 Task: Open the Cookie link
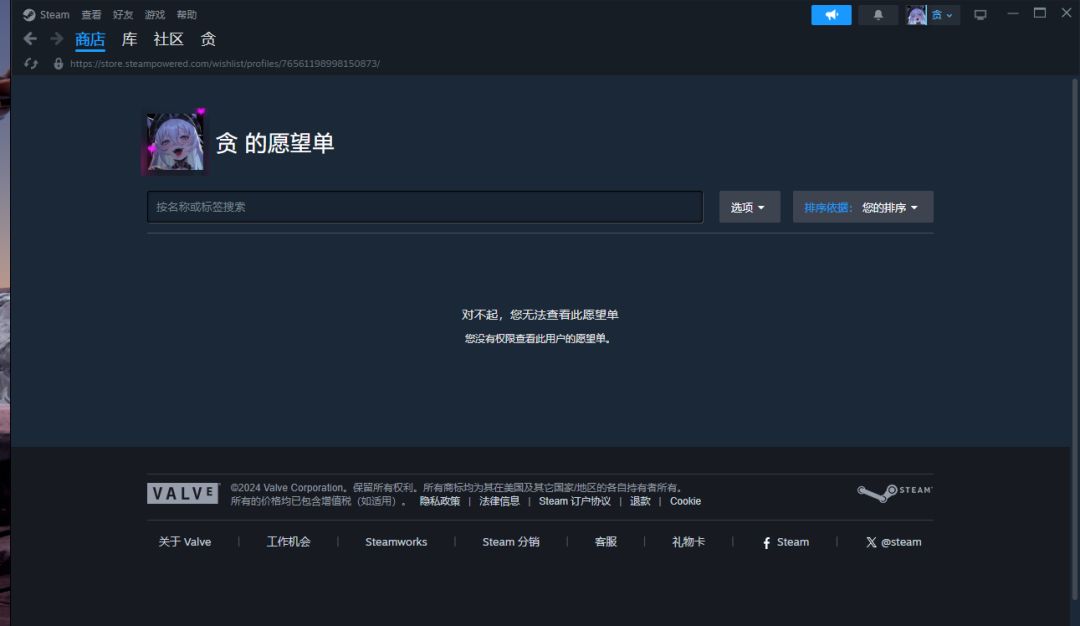pos(685,501)
